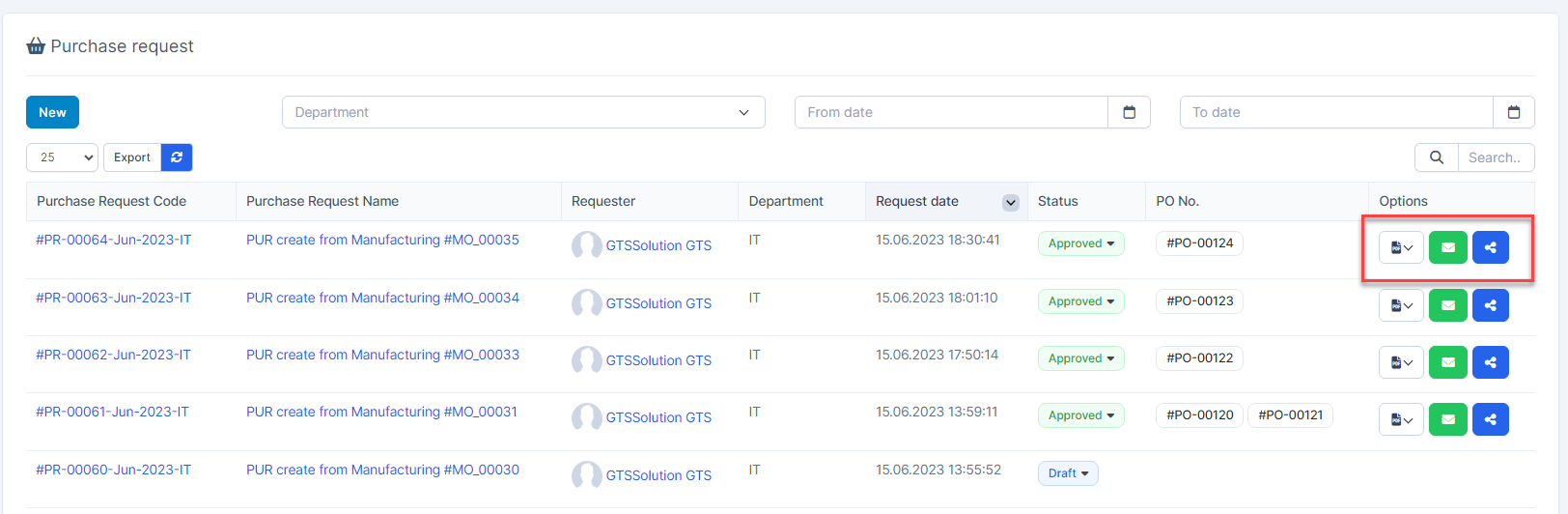Click the blue share icon for PR-00063
The image size is (1568, 514).
[x=1490, y=305]
